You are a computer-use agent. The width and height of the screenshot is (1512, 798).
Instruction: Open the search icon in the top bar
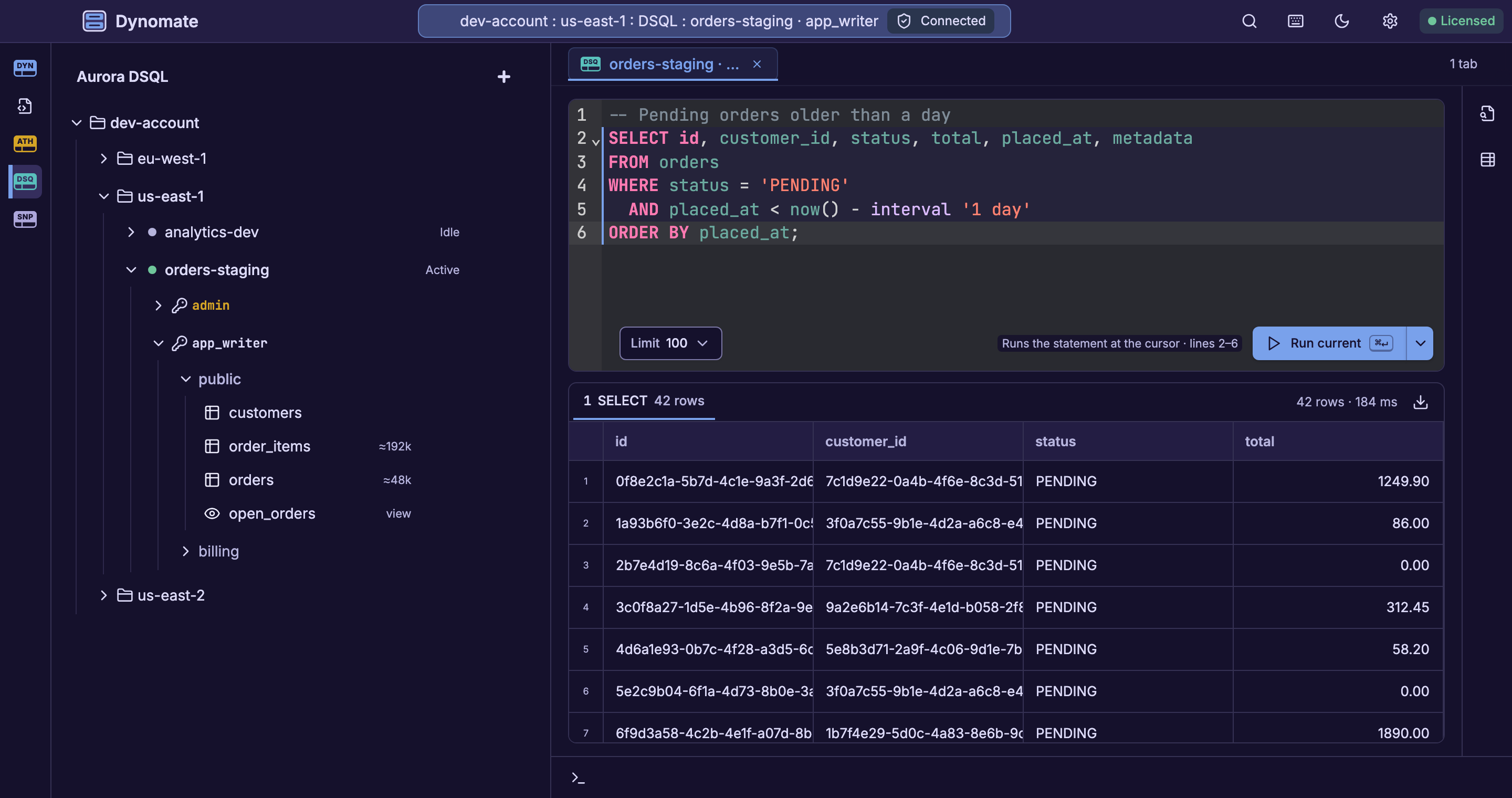1249,21
